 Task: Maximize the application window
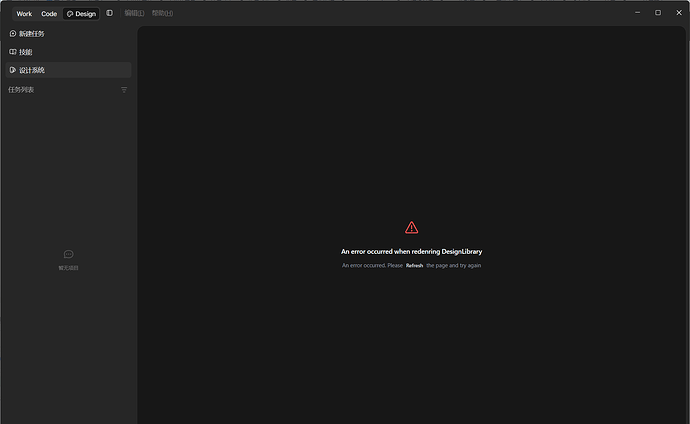pos(658,13)
